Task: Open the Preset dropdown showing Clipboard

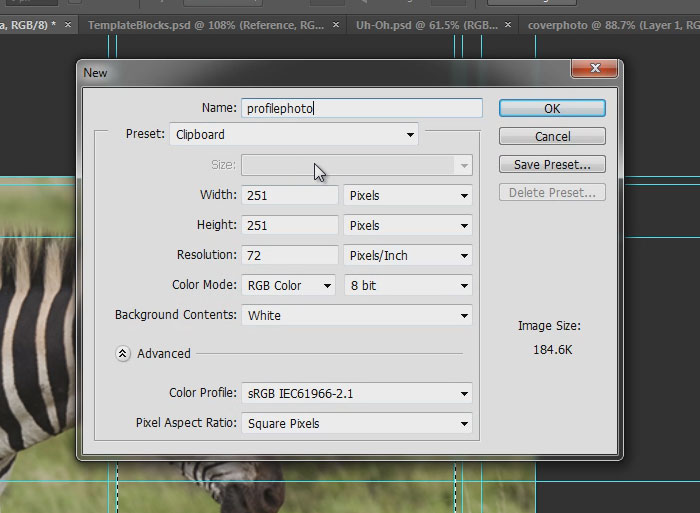Action: 294,134
